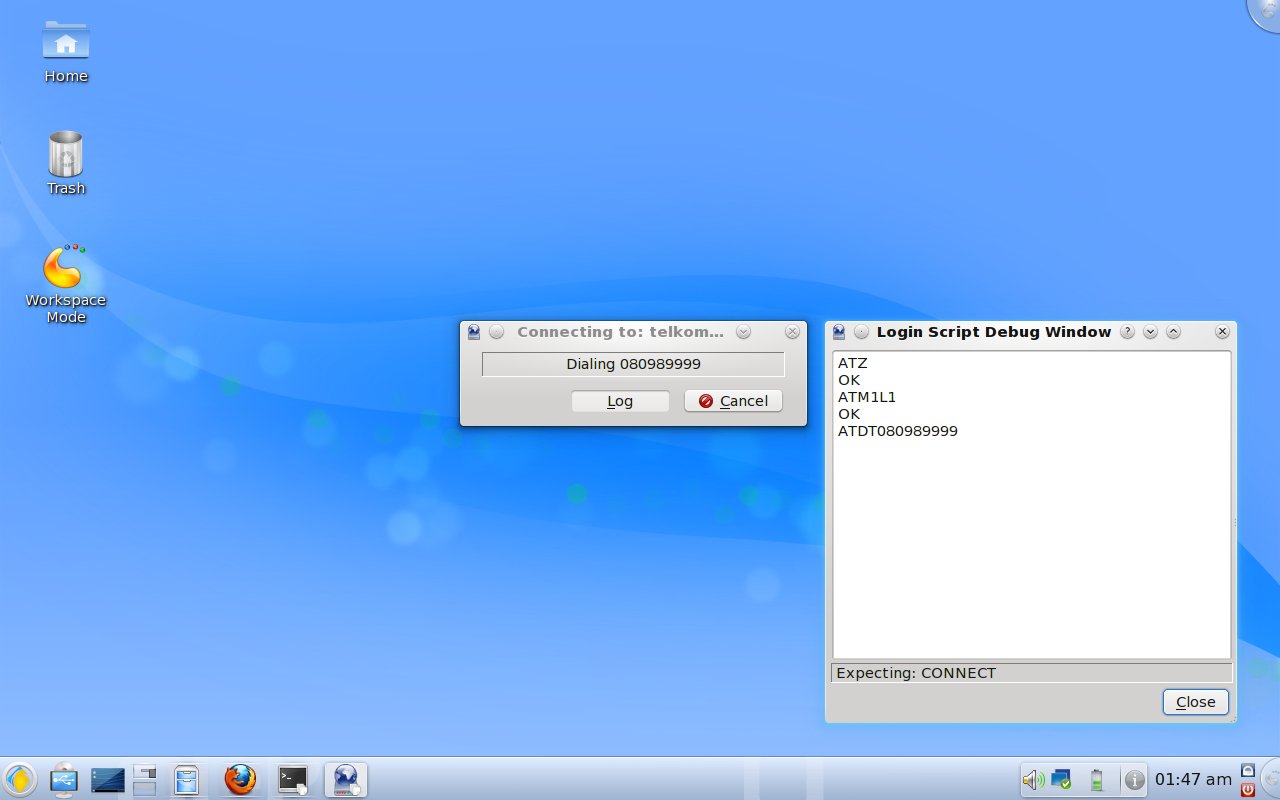The width and height of the screenshot is (1280, 800).
Task: Open the Trash desktop icon
Action: [x=66, y=163]
